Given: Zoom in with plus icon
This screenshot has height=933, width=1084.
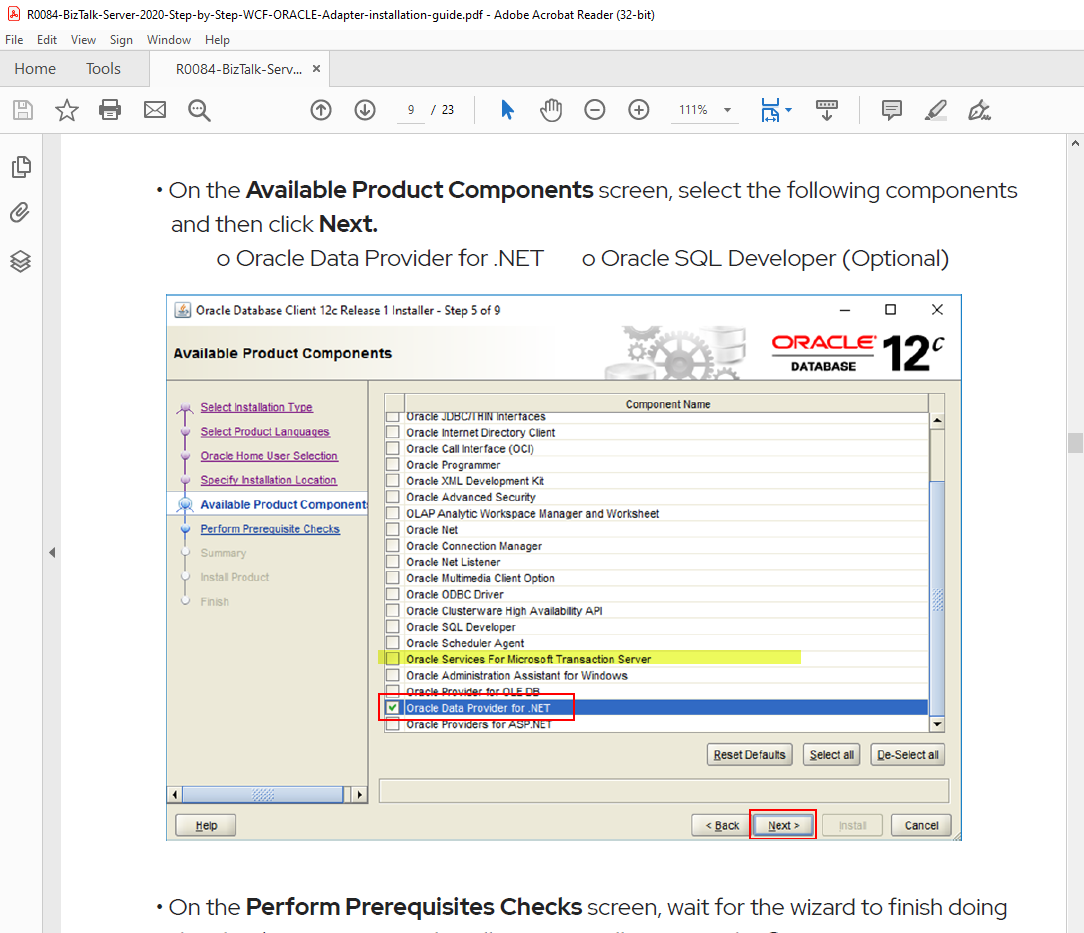Looking at the screenshot, I should pyautogui.click(x=639, y=110).
